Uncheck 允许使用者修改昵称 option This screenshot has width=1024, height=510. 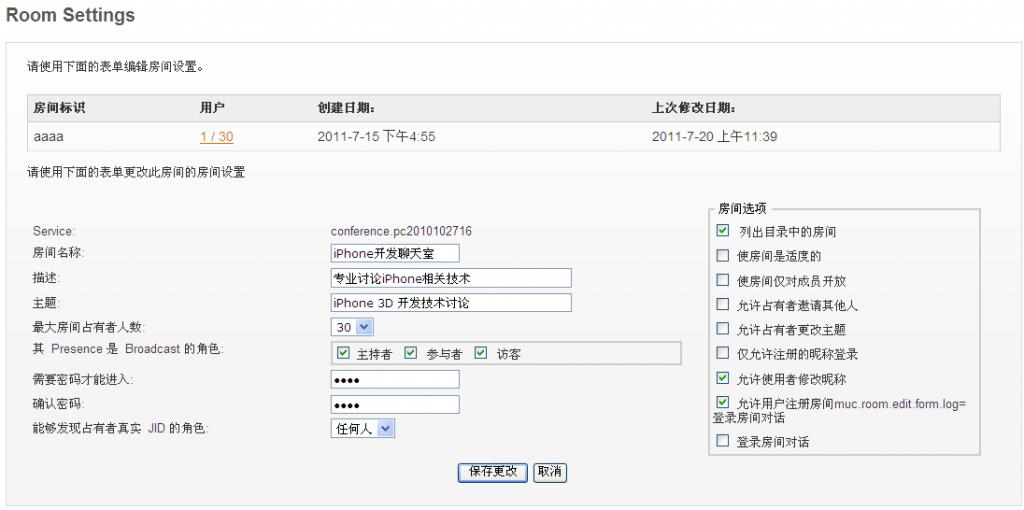[x=723, y=379]
